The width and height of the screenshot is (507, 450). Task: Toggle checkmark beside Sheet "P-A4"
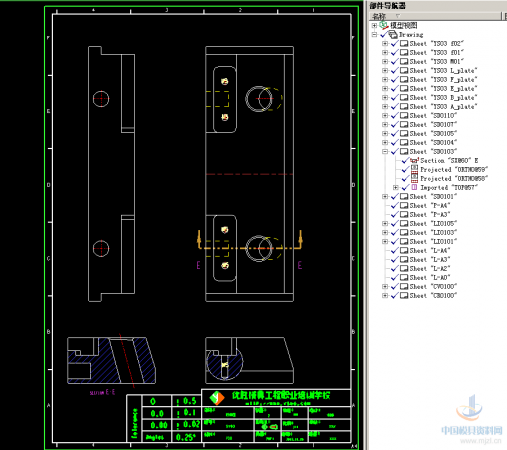(395, 205)
